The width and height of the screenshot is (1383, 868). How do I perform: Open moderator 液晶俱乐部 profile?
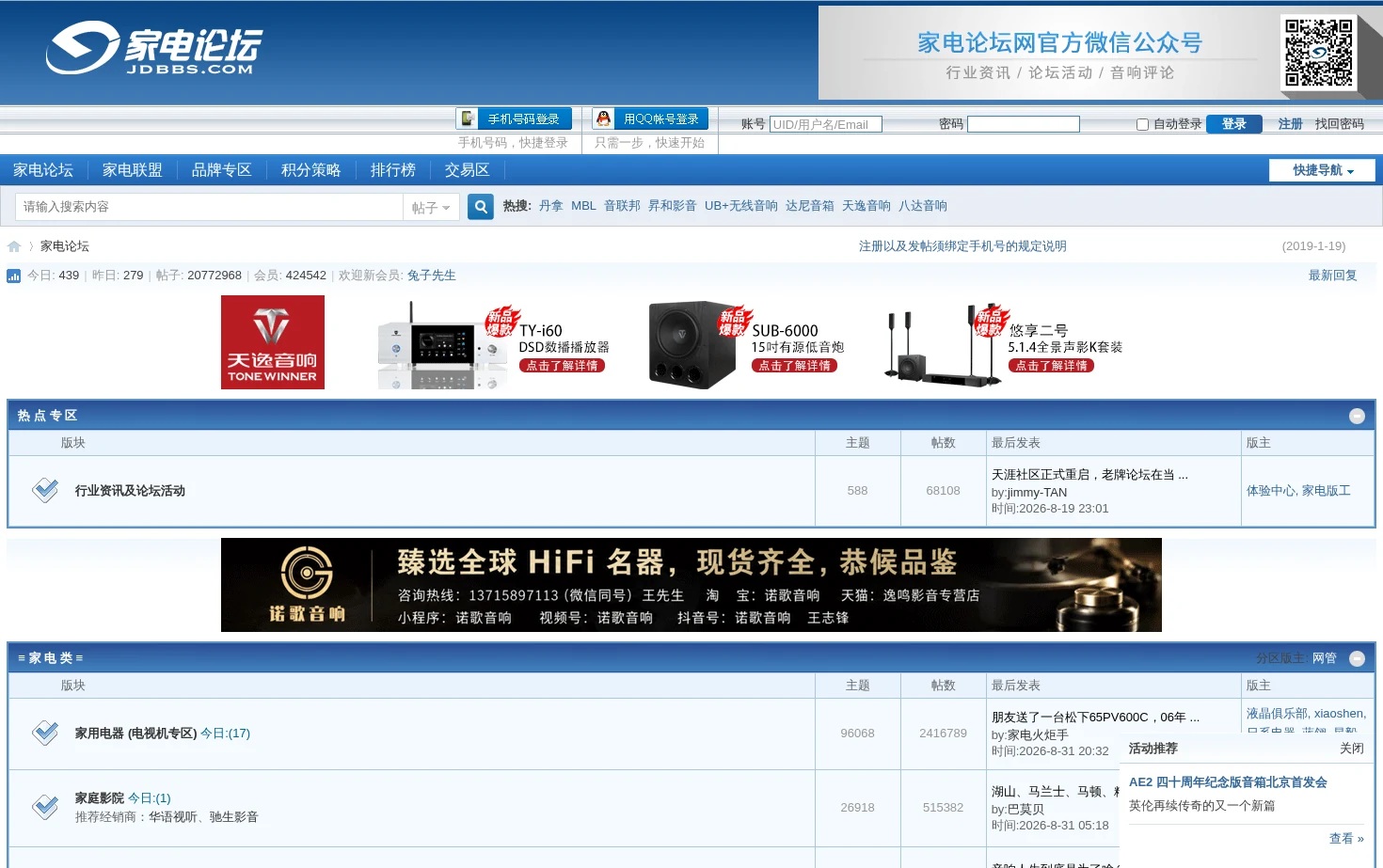coord(1277,714)
